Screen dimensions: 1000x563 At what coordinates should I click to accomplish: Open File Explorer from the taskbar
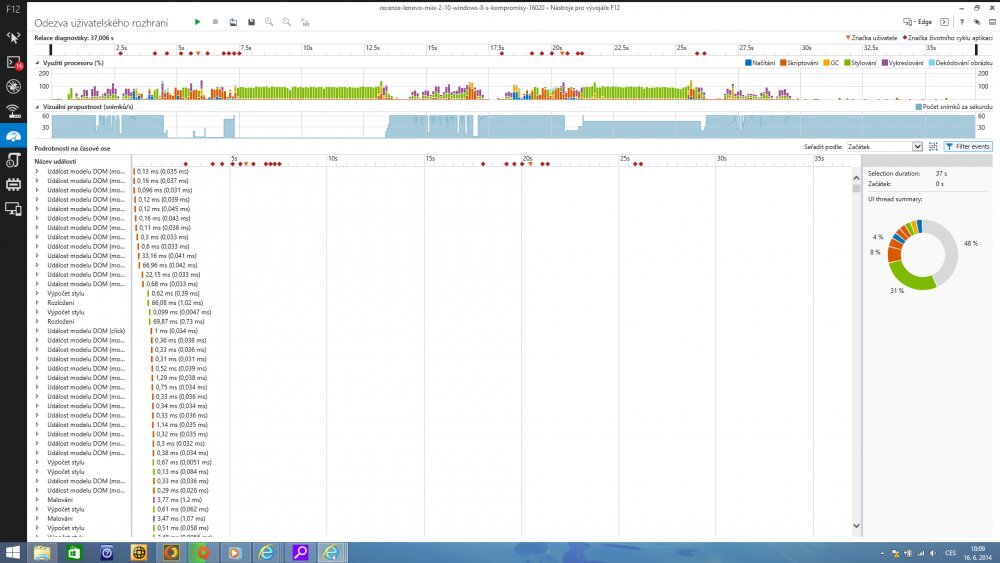pos(42,552)
